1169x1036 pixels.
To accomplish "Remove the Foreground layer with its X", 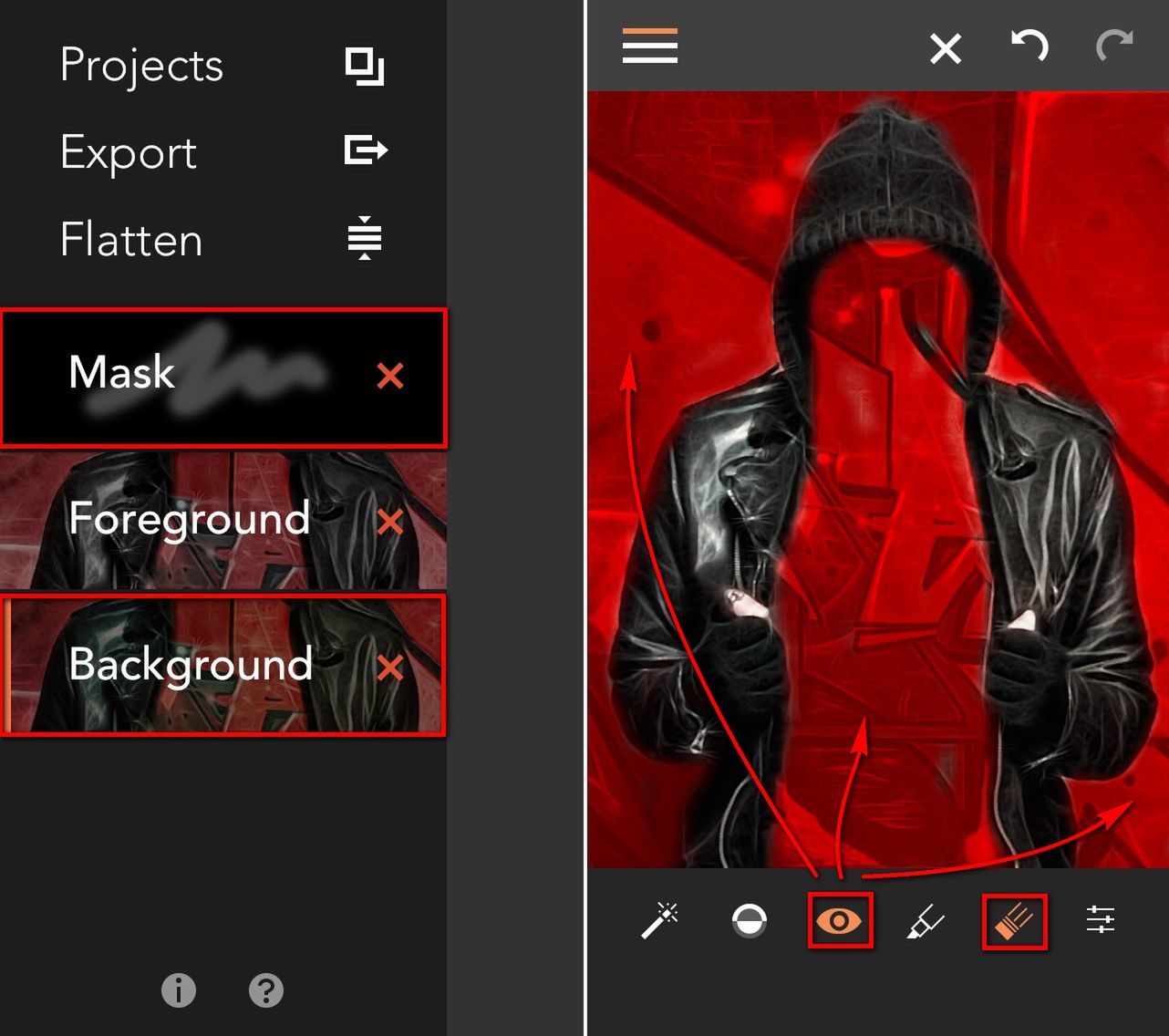I will point(390,522).
